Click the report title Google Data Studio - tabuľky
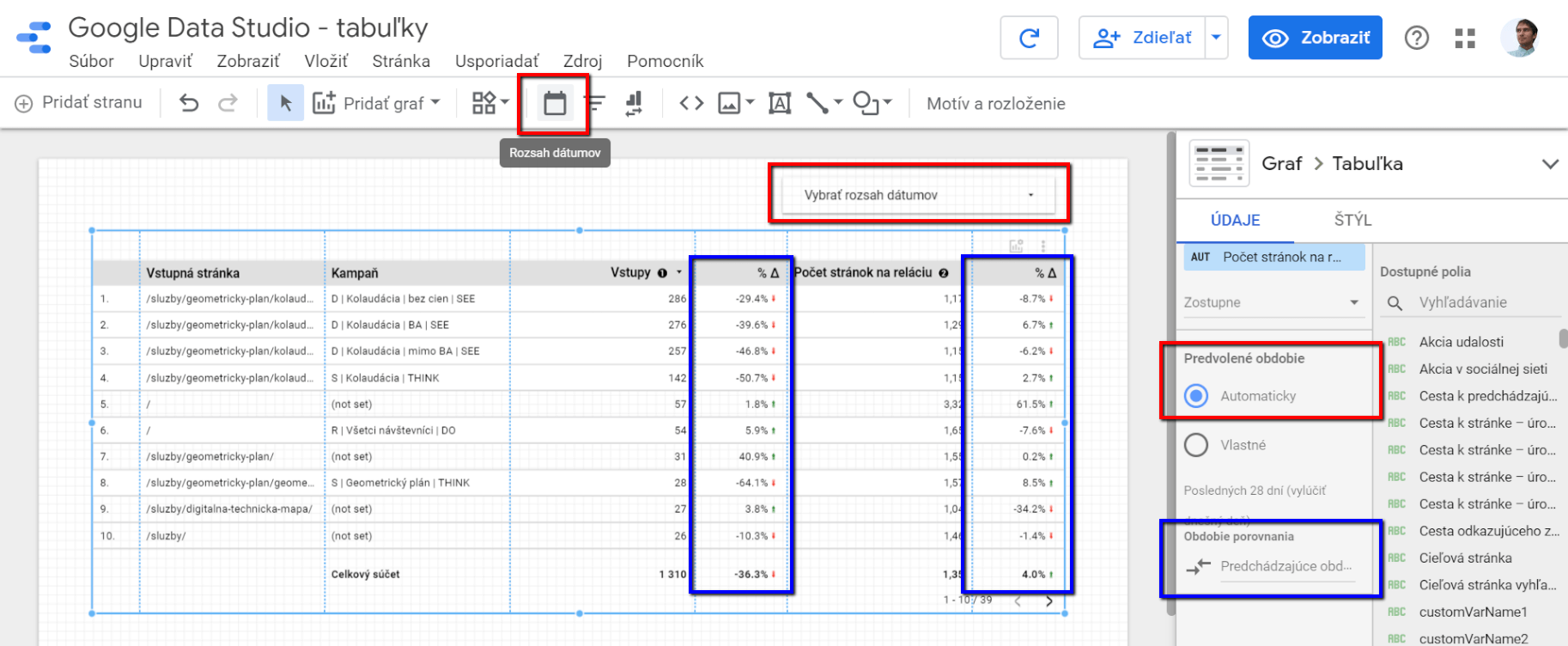The width and height of the screenshot is (1568, 646). pos(248,27)
